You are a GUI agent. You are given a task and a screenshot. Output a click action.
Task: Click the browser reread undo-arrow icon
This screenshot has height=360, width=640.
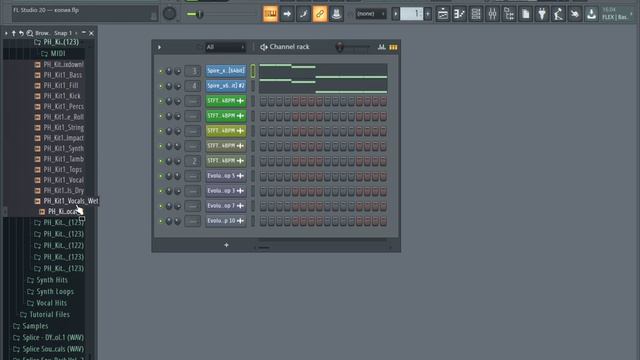coord(21,33)
